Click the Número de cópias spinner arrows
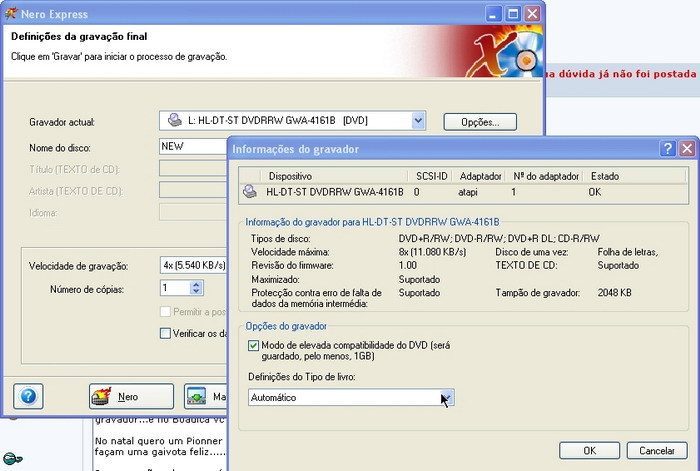700x471 pixels. tap(196, 288)
